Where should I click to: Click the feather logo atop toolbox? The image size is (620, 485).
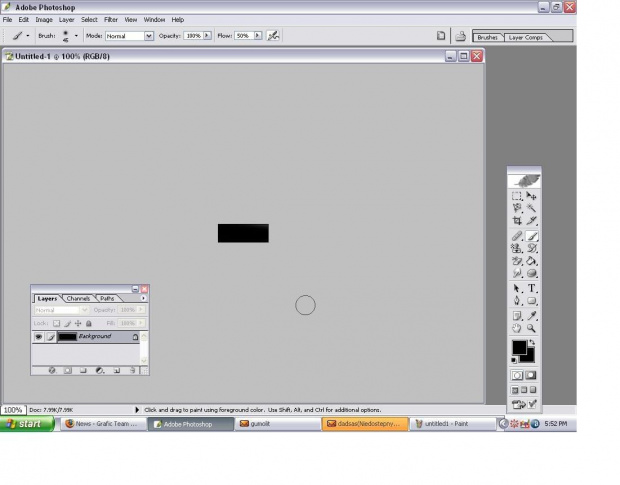(x=524, y=181)
